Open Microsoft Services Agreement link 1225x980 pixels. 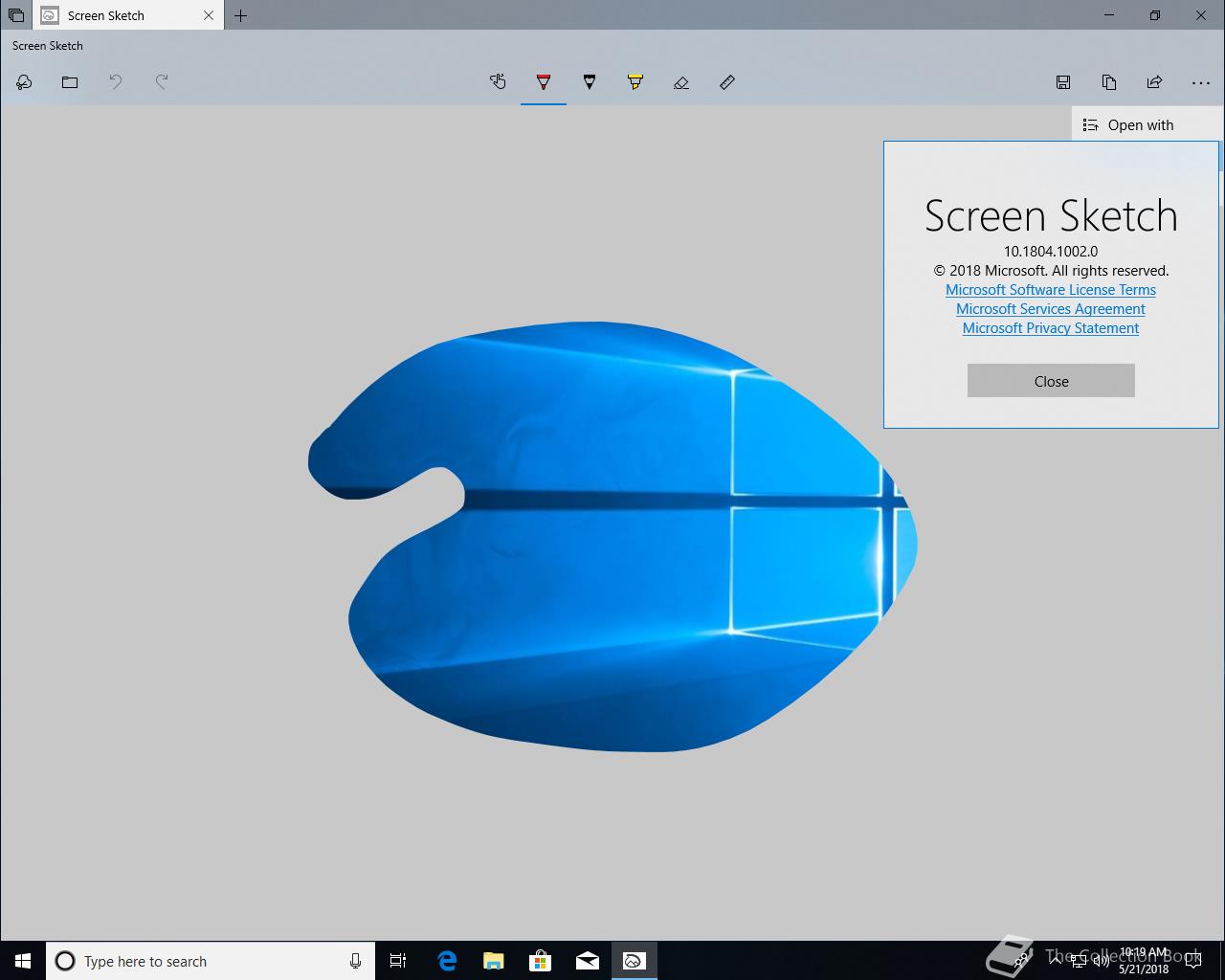pos(1051,309)
